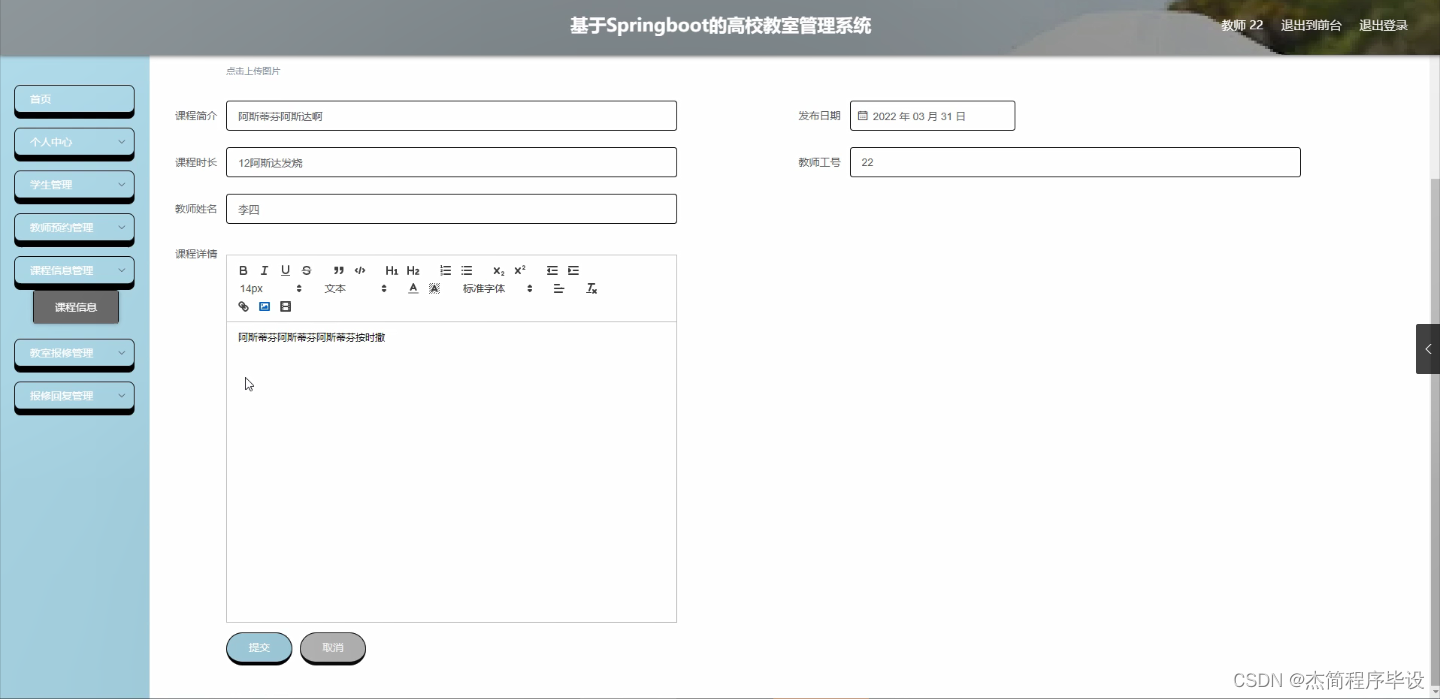Viewport: 1440px width, 699px height.
Task: Toggle bullet list formatting
Action: [x=466, y=270]
